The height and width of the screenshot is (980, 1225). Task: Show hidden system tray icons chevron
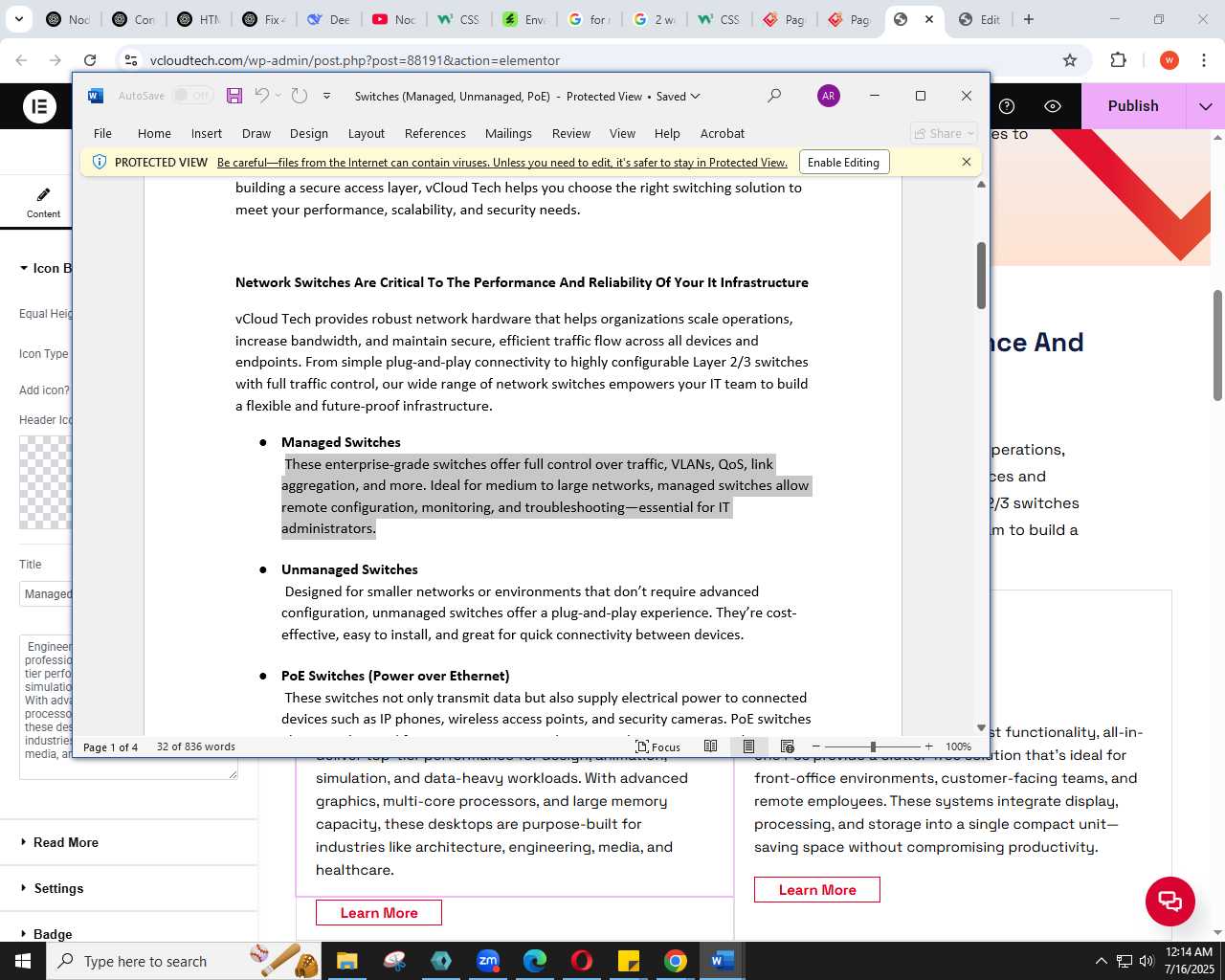1101,961
